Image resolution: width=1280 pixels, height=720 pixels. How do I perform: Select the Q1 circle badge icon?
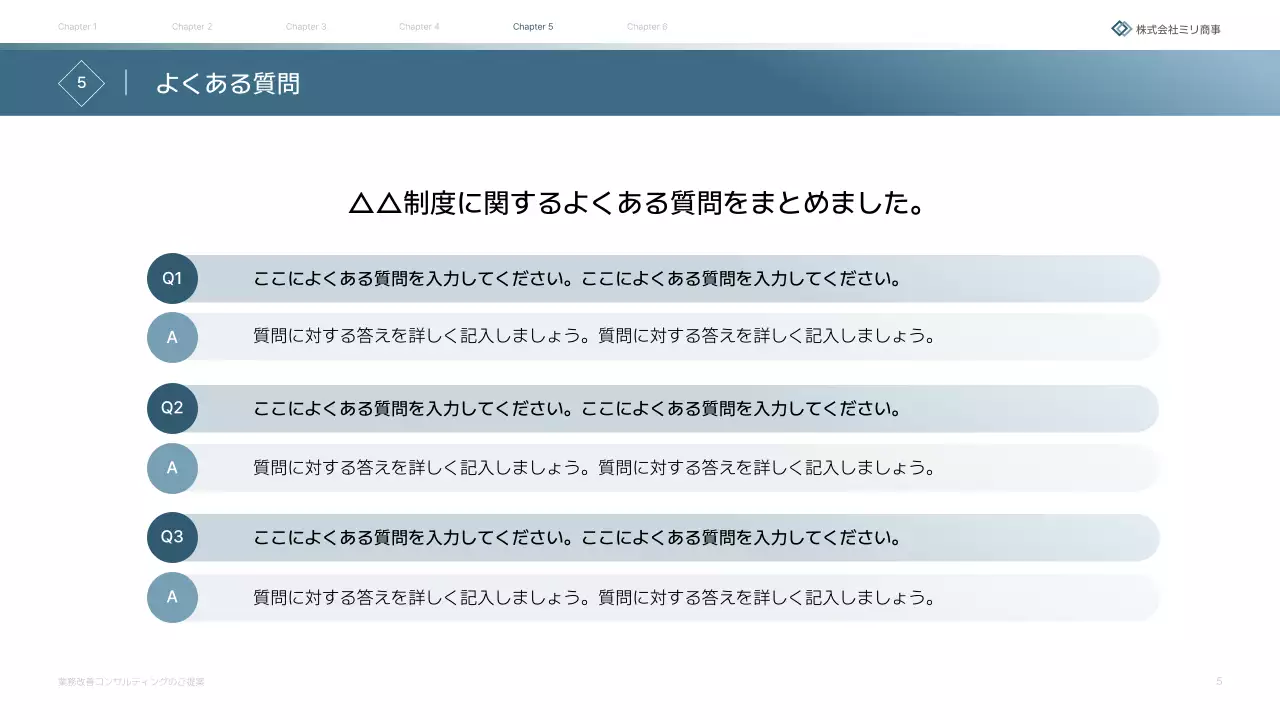coord(172,278)
